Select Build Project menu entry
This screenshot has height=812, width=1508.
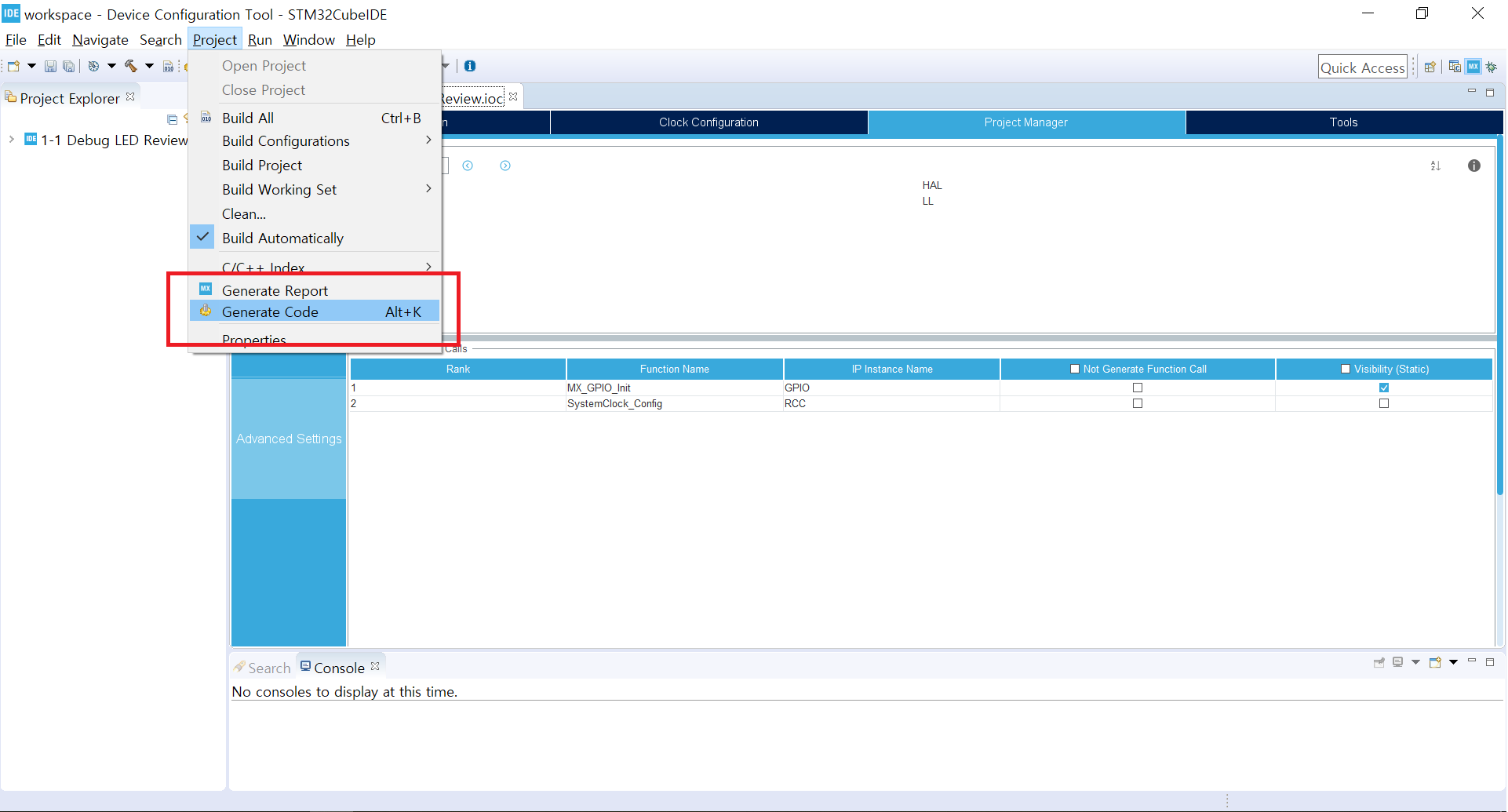pos(315,165)
